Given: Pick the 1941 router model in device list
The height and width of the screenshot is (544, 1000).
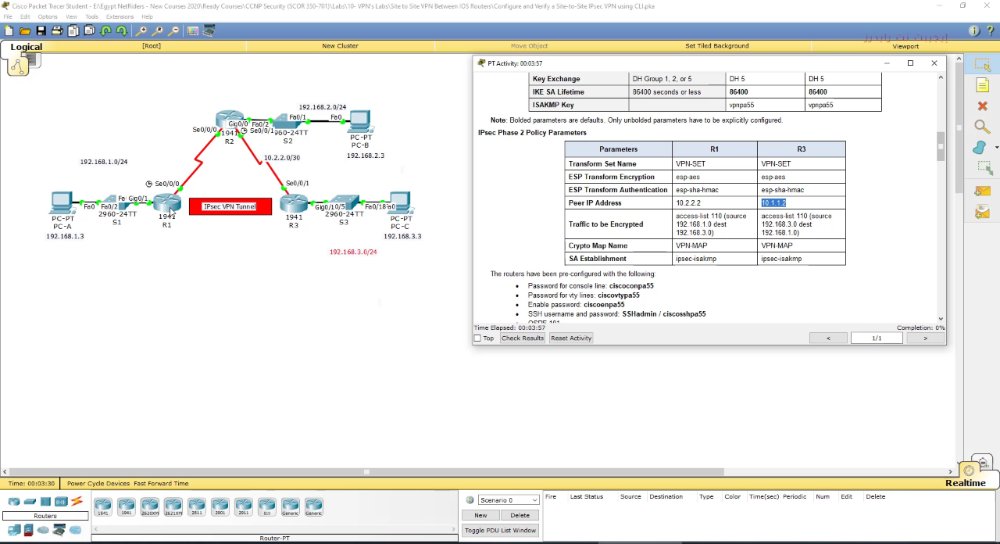Looking at the screenshot, I should (103, 506).
